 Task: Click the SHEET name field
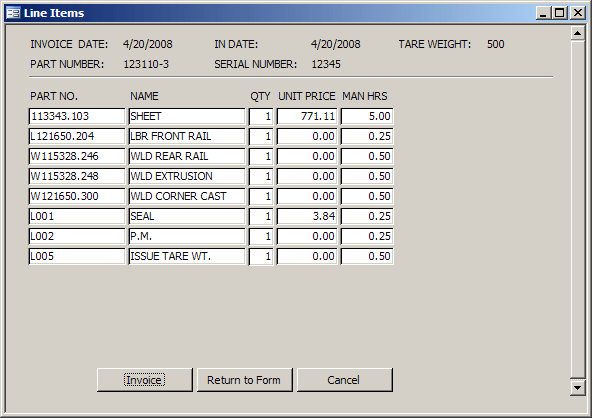(187, 116)
